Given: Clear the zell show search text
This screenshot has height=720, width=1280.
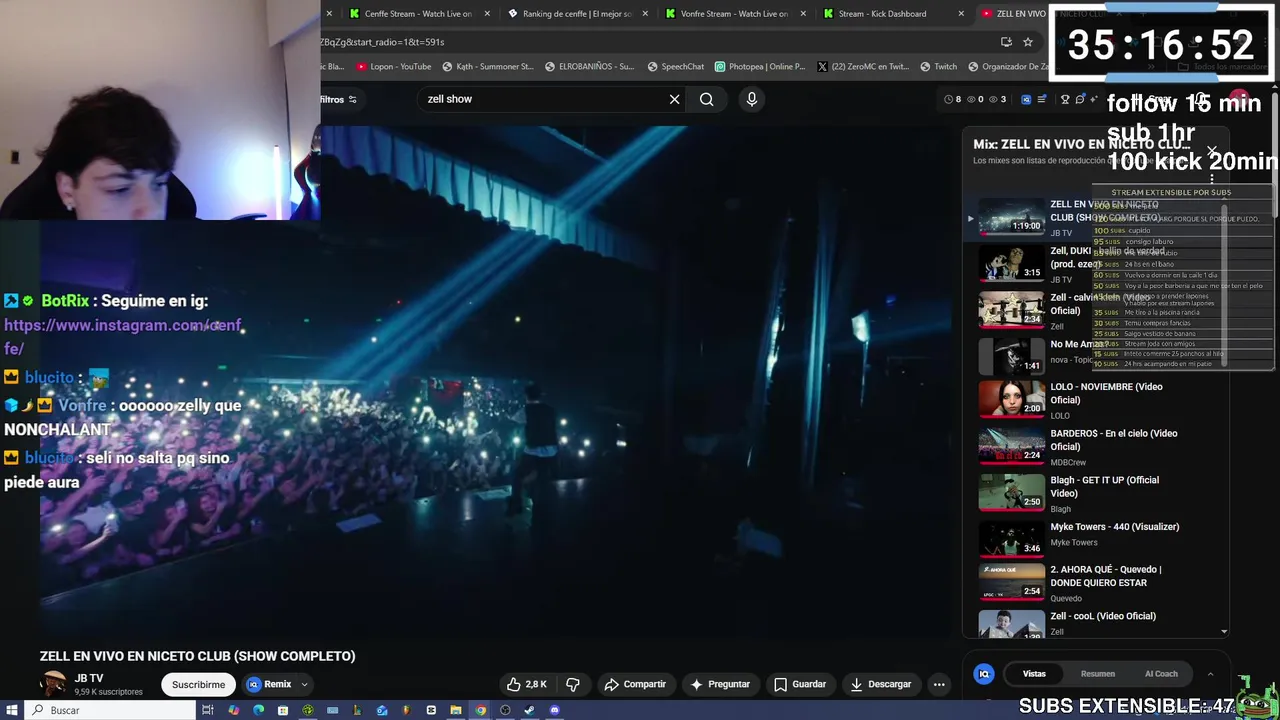Looking at the screenshot, I should coord(675,99).
